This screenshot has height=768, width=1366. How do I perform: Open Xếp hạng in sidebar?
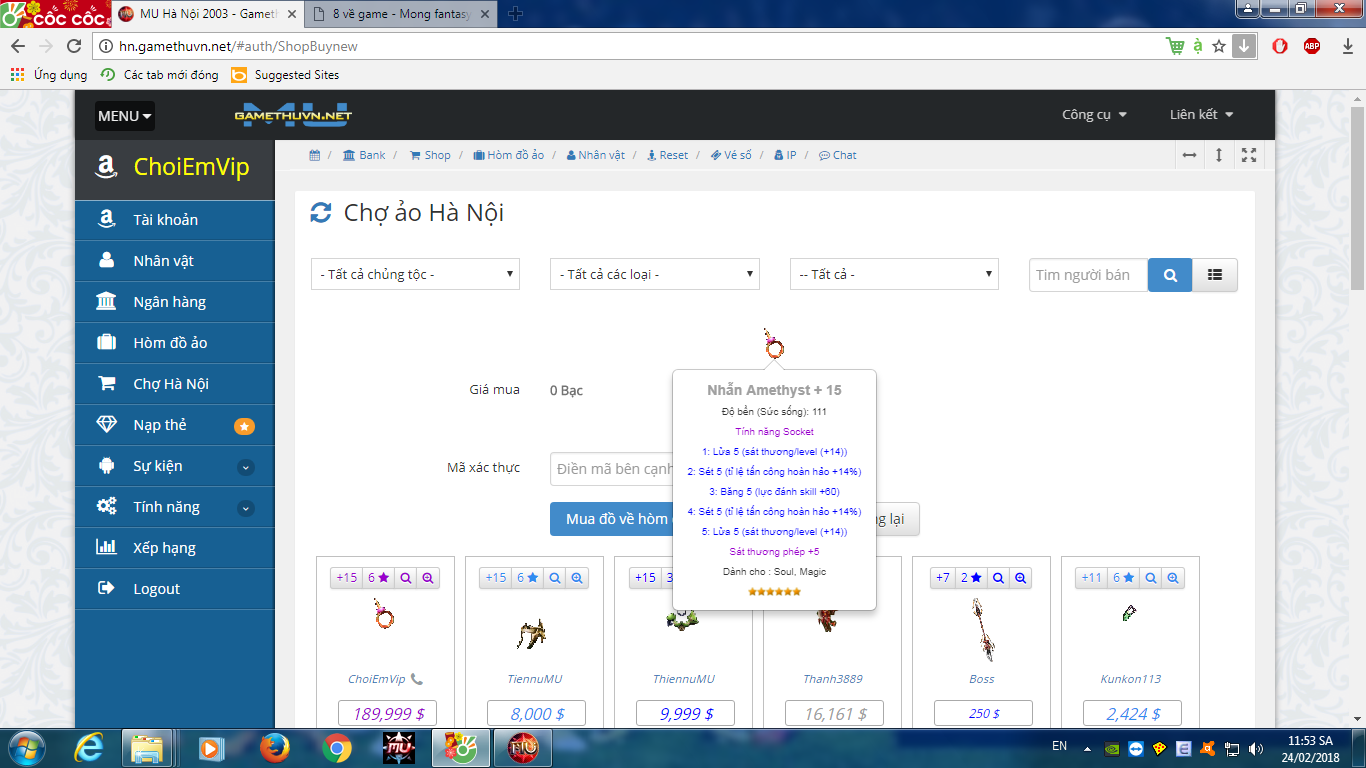[175, 548]
